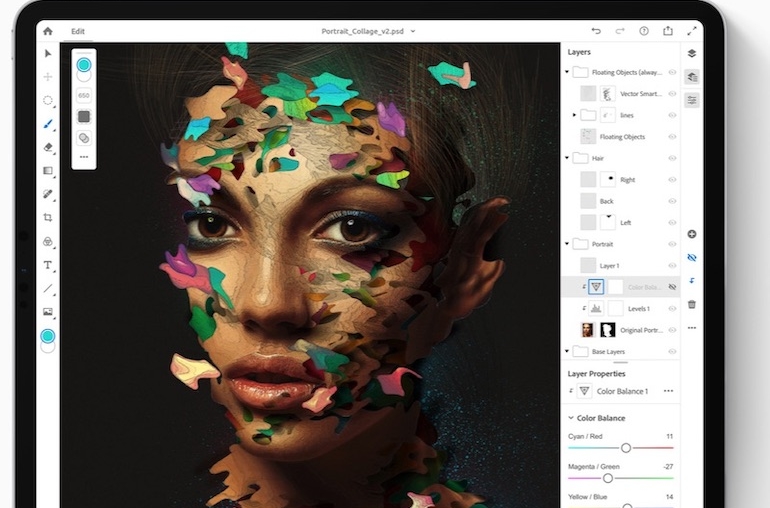The height and width of the screenshot is (508, 770).
Task: Enter full screen mode
Action: pos(692,31)
